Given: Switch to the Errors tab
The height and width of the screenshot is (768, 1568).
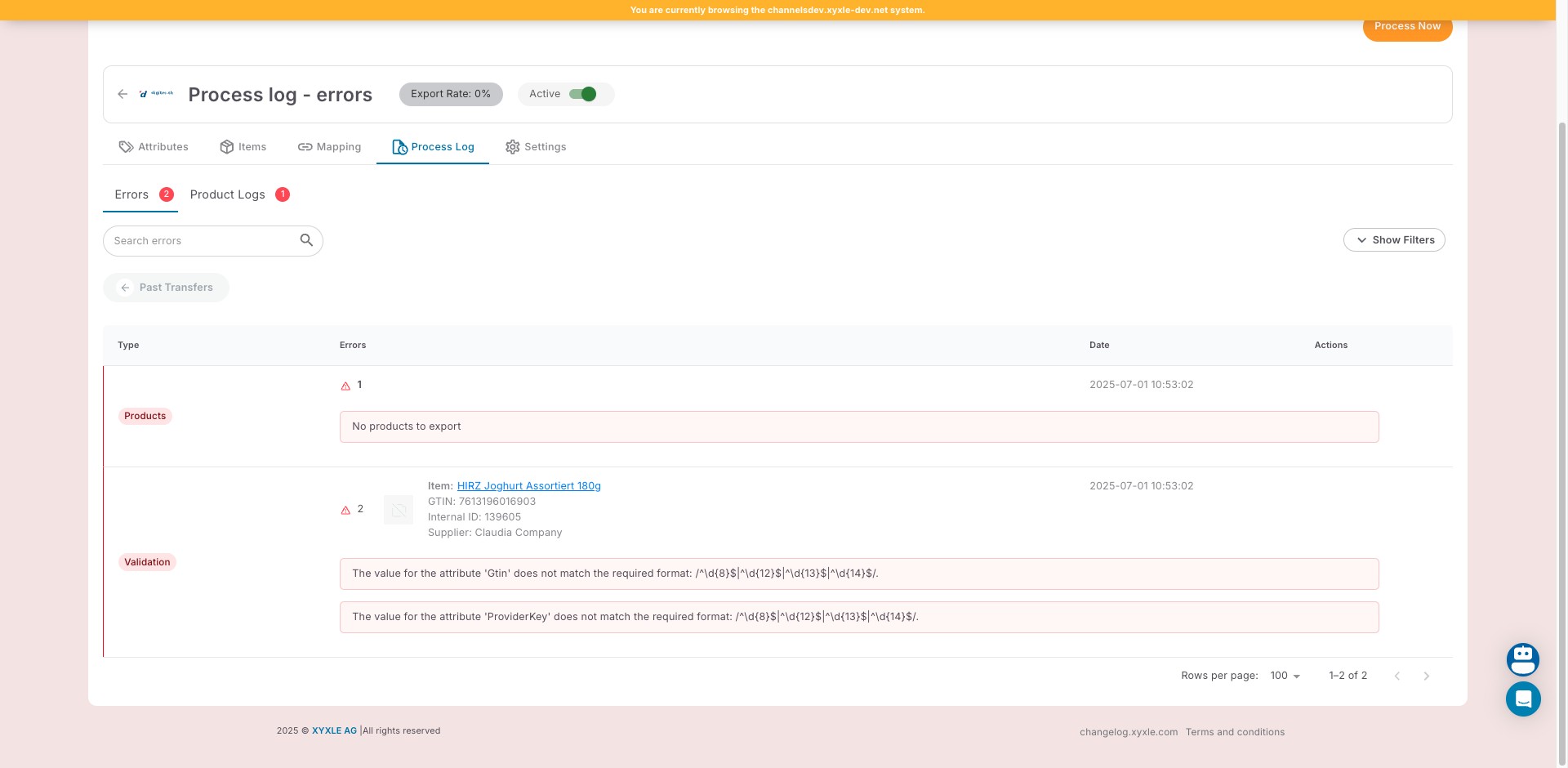Looking at the screenshot, I should pyautogui.click(x=131, y=194).
